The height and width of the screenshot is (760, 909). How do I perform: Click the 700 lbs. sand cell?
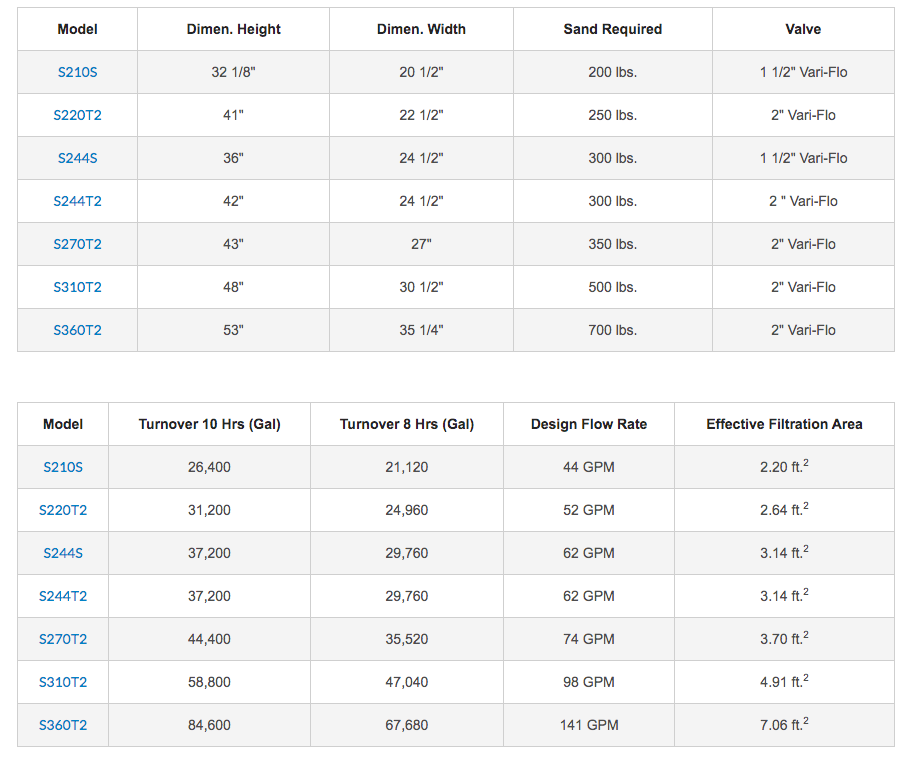click(612, 330)
